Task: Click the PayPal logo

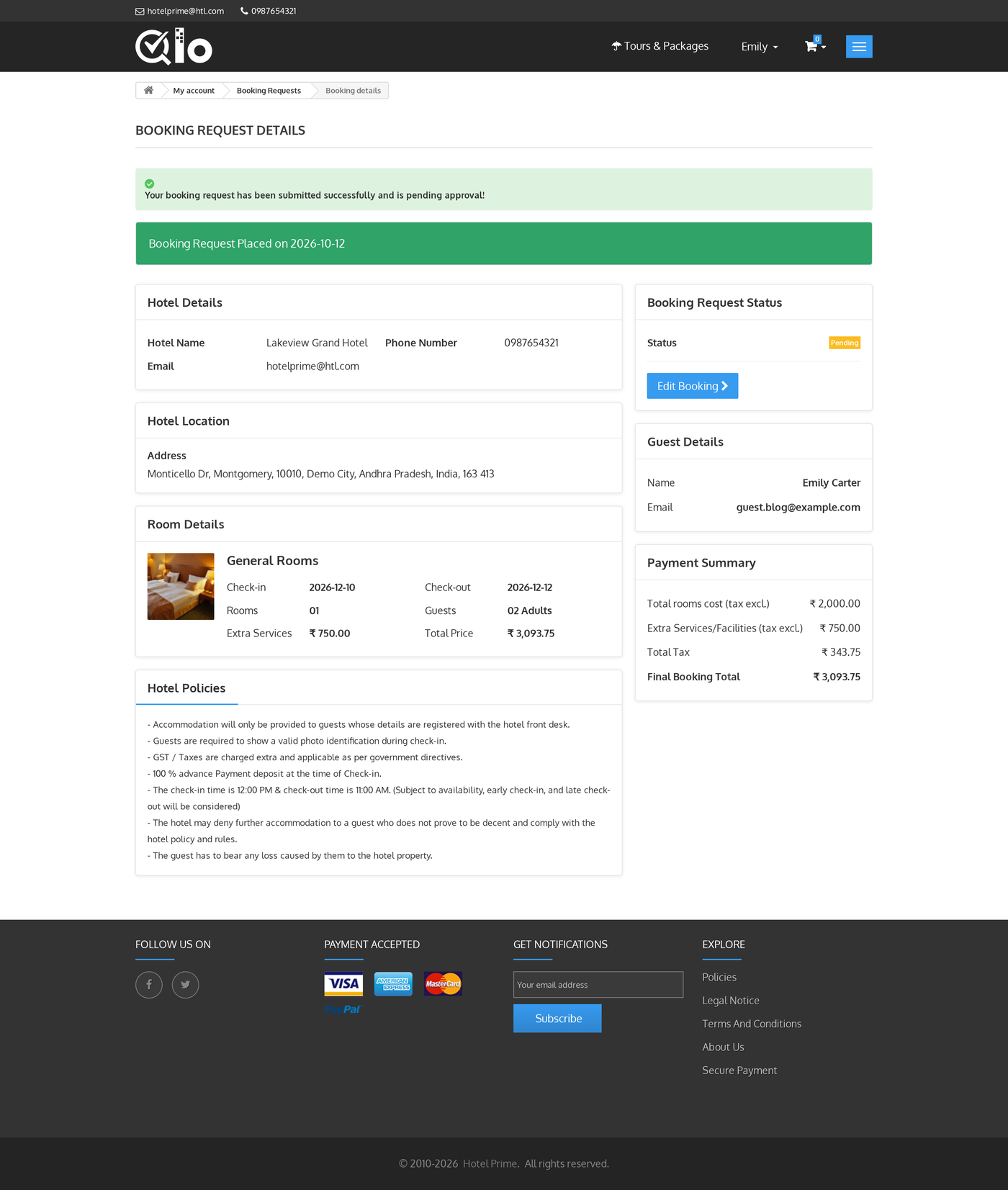Action: tap(343, 1009)
